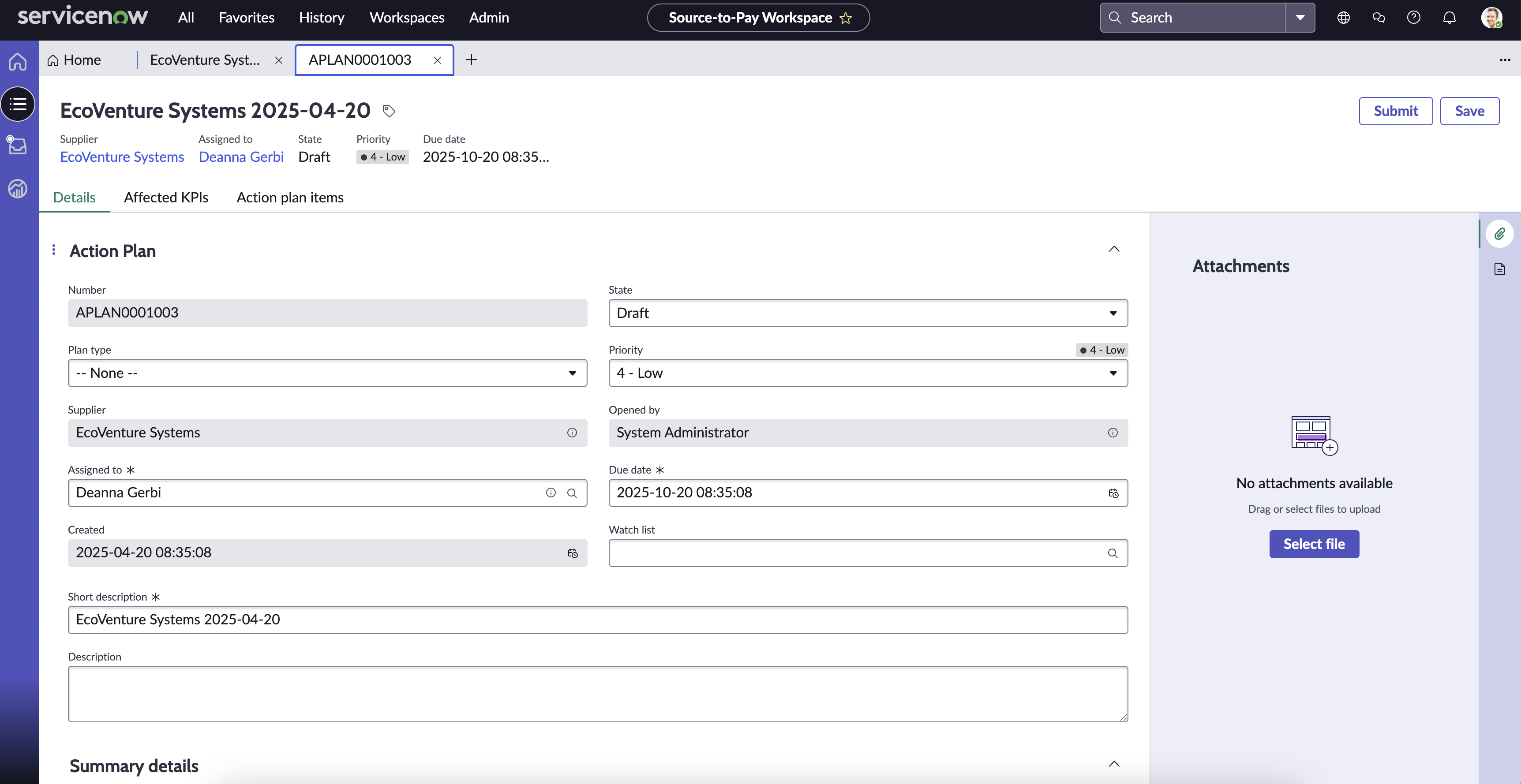Click the Source-to-Pay Workspace pill

point(758,18)
